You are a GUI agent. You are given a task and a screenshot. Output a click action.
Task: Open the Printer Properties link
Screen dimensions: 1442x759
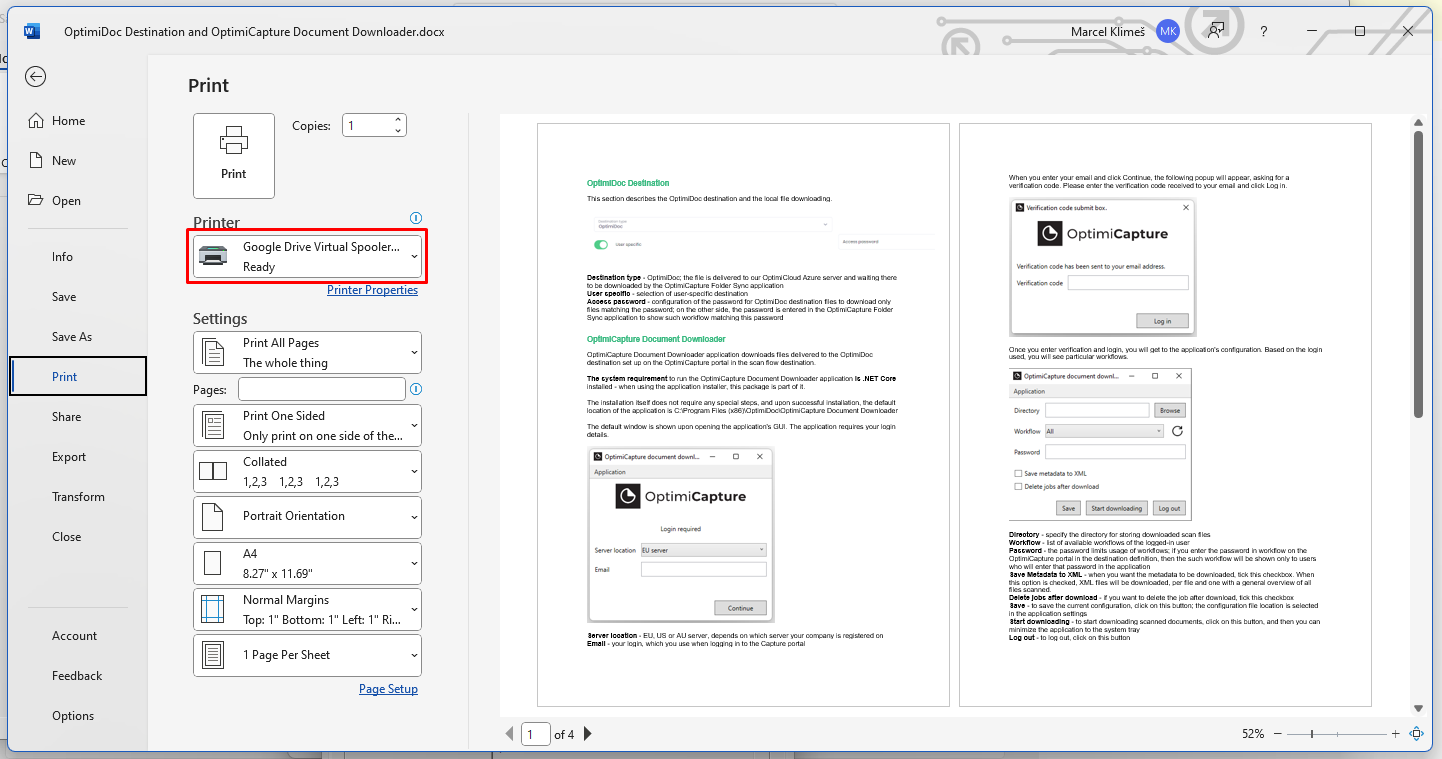click(x=372, y=290)
